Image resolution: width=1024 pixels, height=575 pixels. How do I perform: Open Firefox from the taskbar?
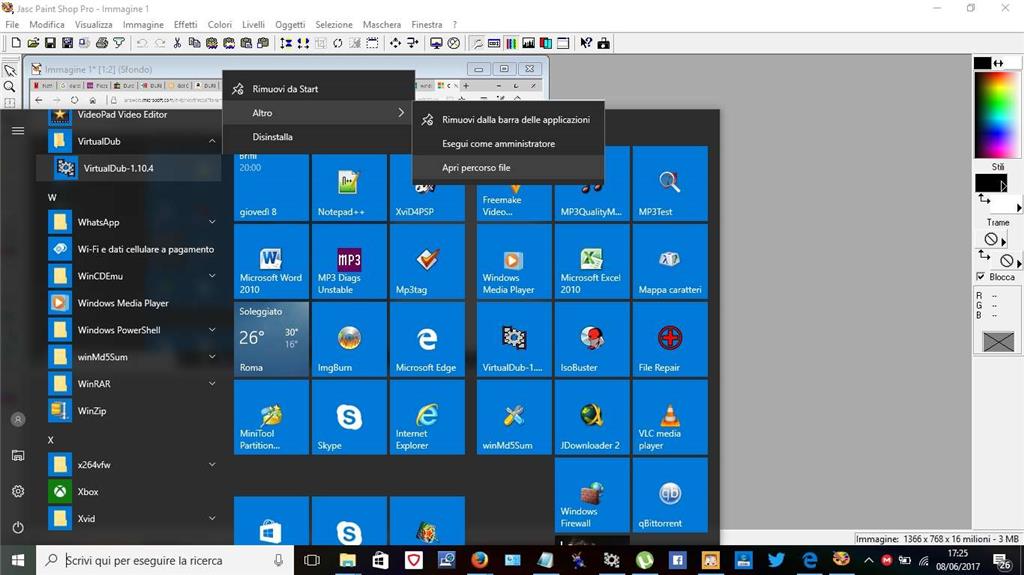[479, 560]
